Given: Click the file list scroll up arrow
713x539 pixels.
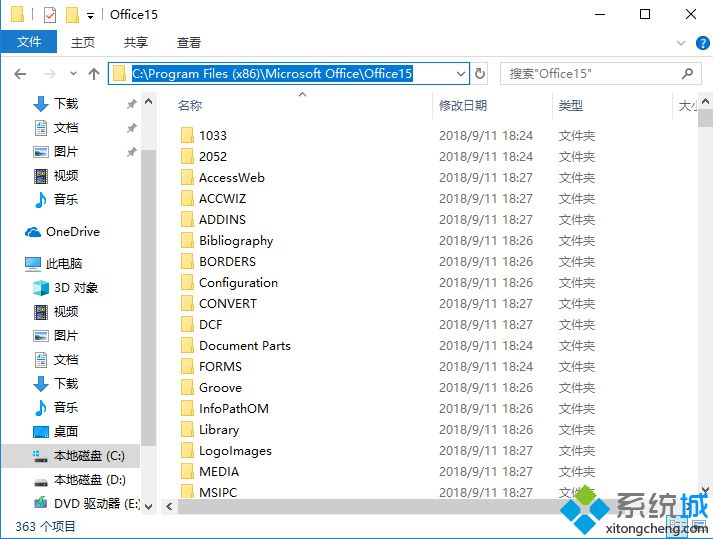Looking at the screenshot, I should [705, 101].
